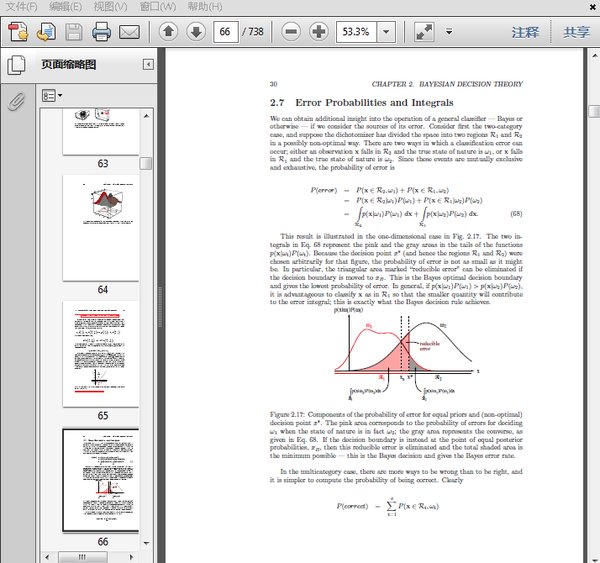Open the 文件(F) menu
600x563 pixels.
click(x=22, y=7)
